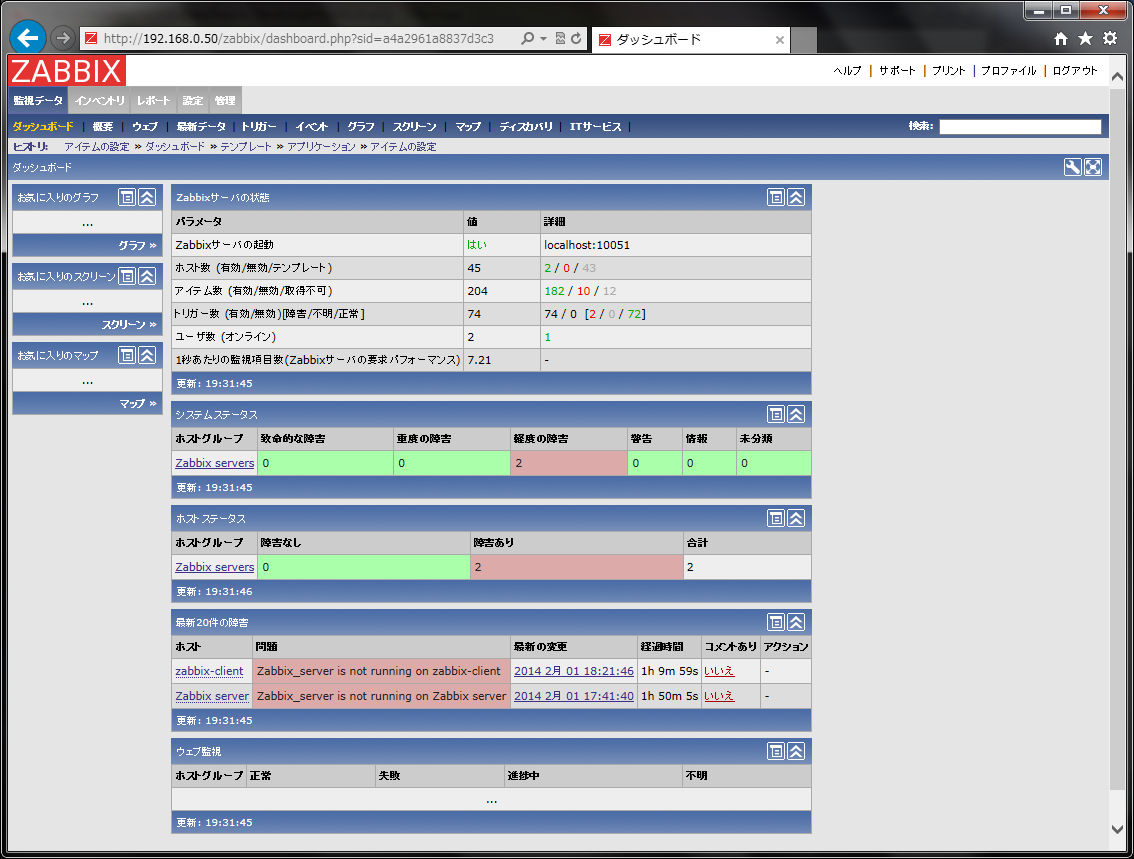Collapse the ホストステータス widget
The width and height of the screenshot is (1134, 859).
[796, 518]
